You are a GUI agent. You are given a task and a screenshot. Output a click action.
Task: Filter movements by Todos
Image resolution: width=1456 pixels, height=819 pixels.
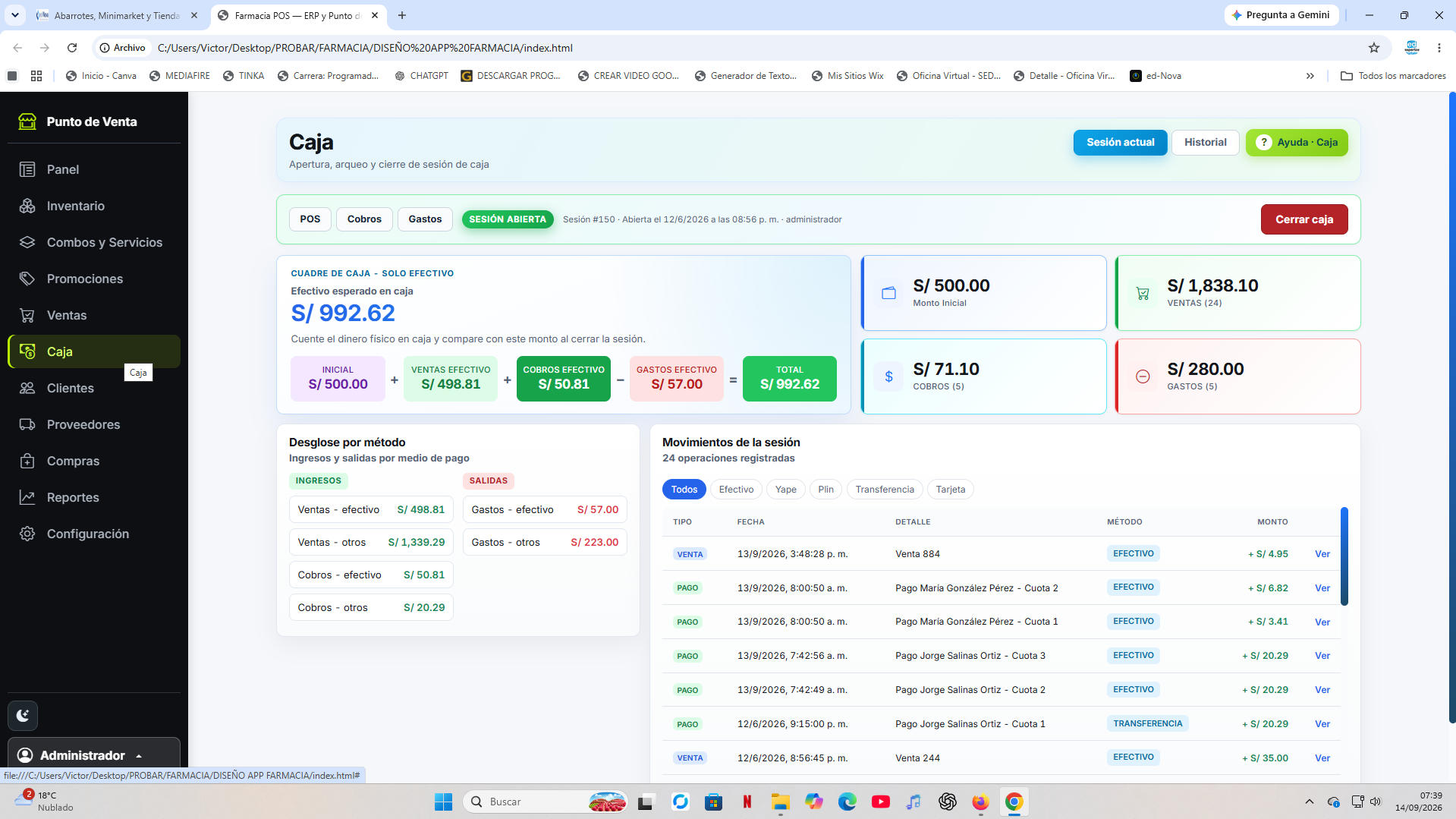tap(684, 490)
